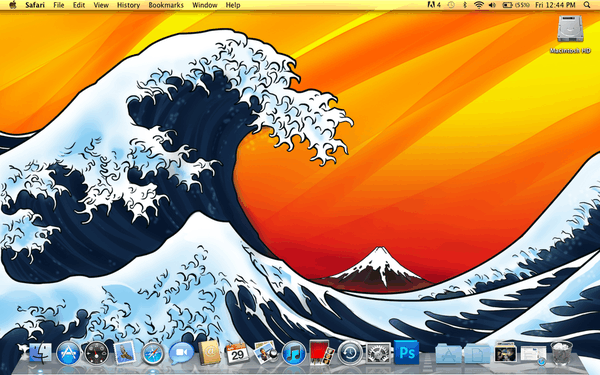
Task: Open Time Machine from the Dock
Action: (350, 352)
